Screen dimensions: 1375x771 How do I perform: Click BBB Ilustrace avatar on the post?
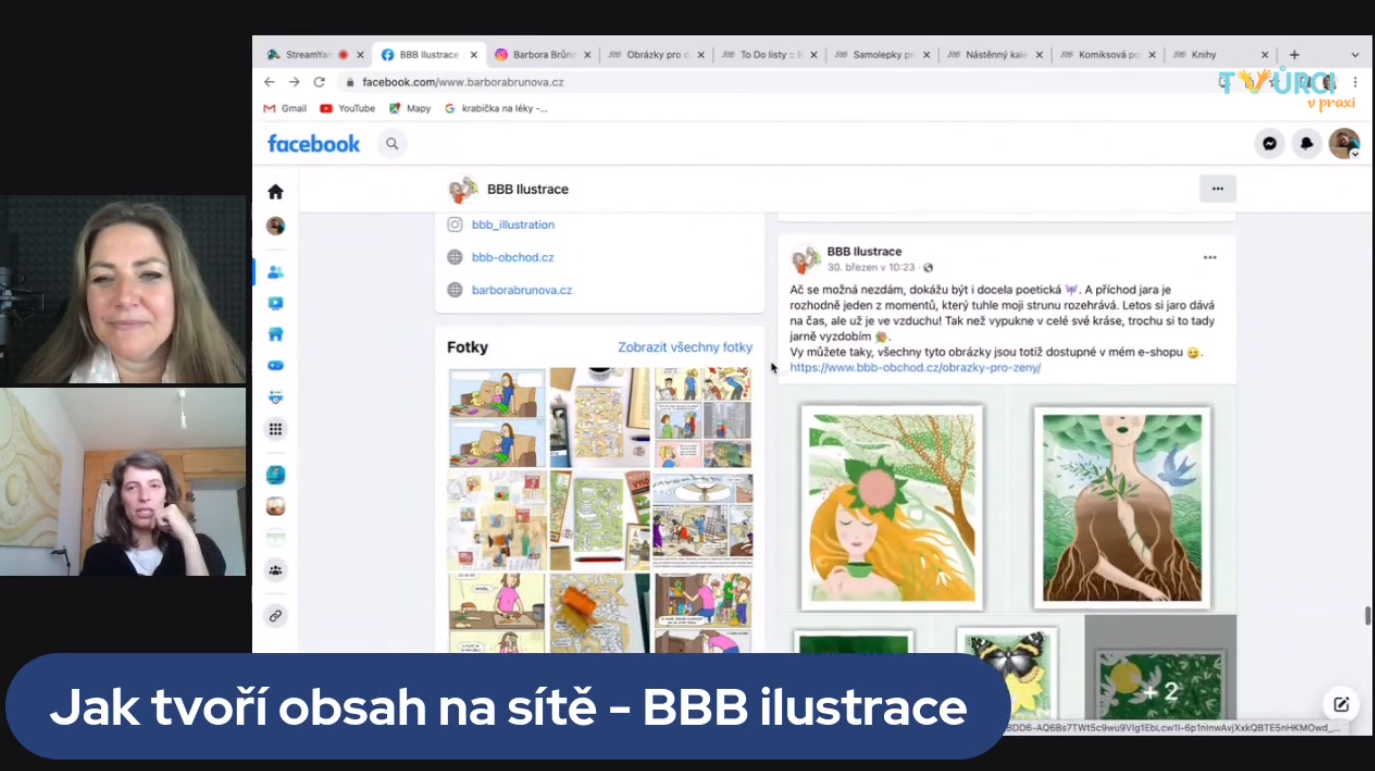coord(806,260)
